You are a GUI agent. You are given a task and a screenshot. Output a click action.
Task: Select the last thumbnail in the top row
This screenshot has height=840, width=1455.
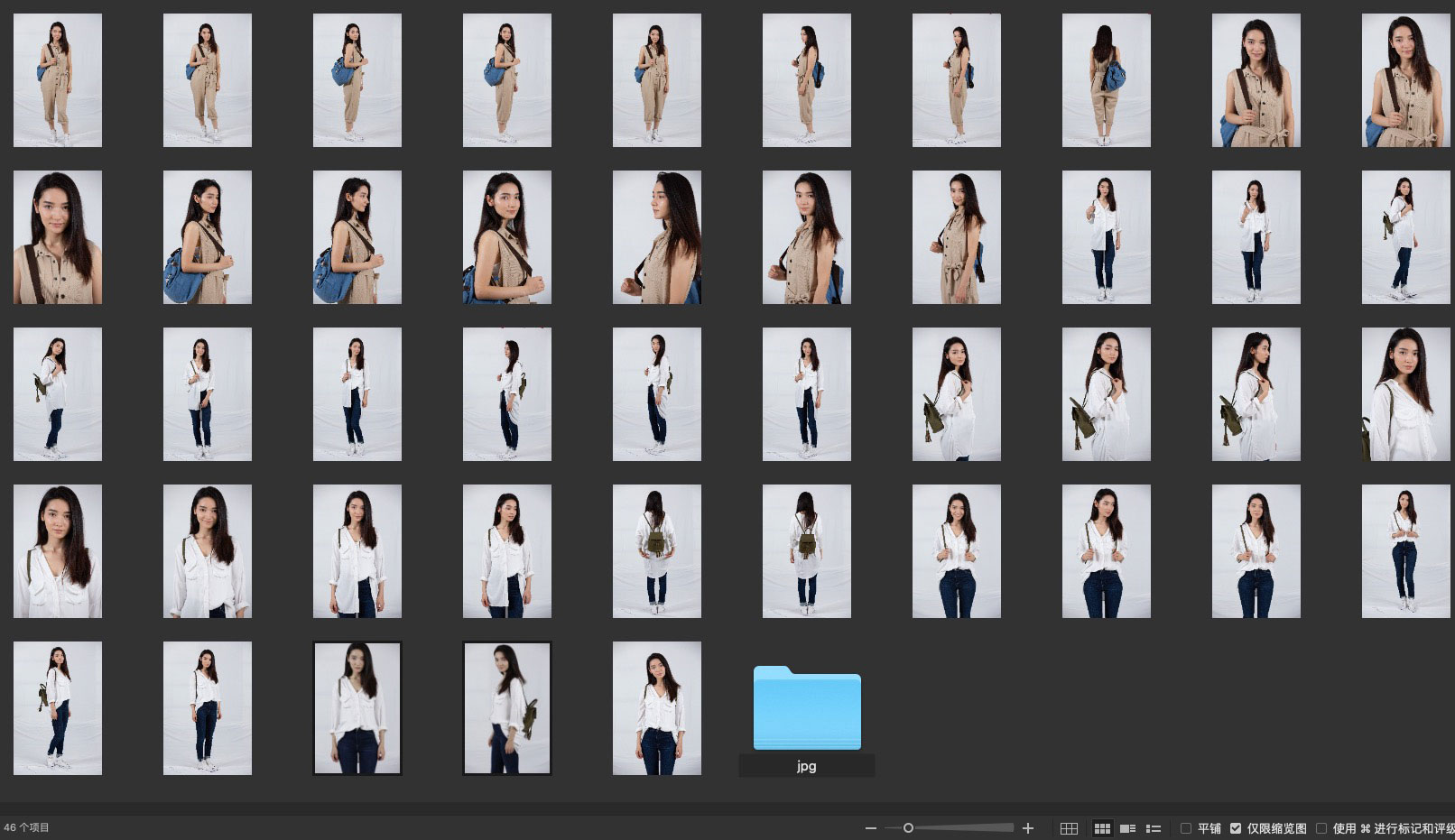[1405, 80]
